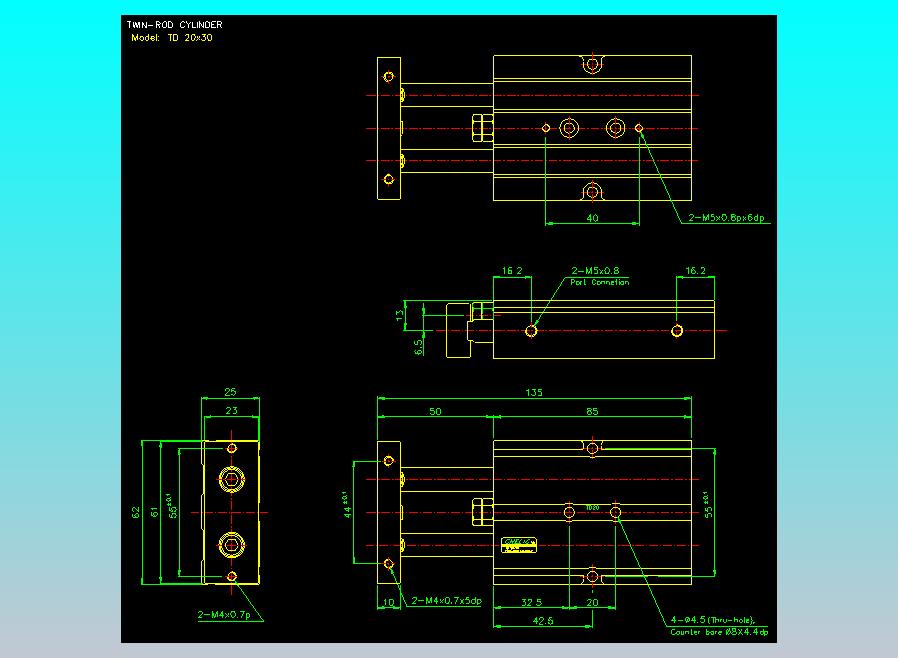The height and width of the screenshot is (658, 898).
Task: Select the '50' length dimension
Action: 435,411
